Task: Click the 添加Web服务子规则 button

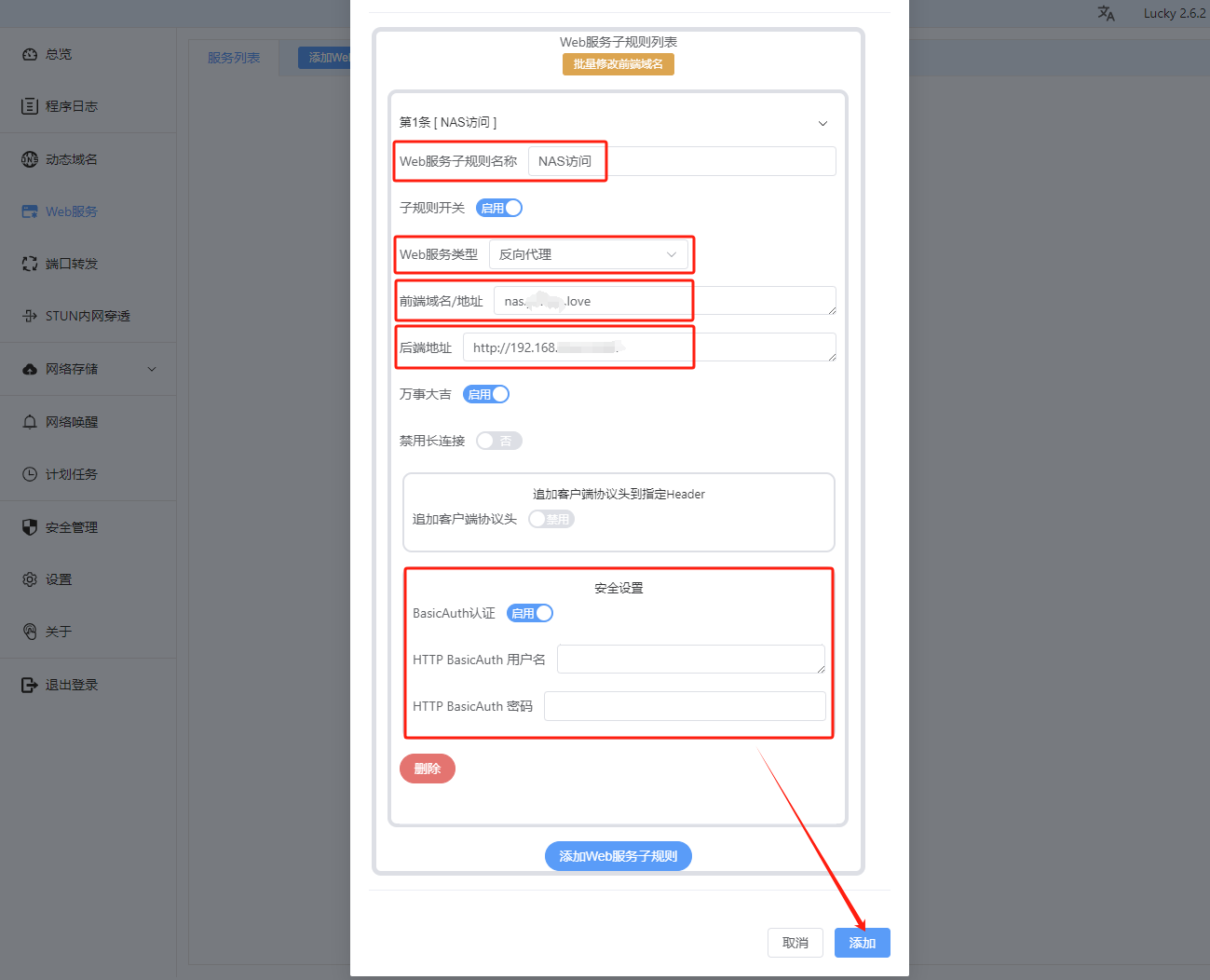Action: [x=619, y=856]
